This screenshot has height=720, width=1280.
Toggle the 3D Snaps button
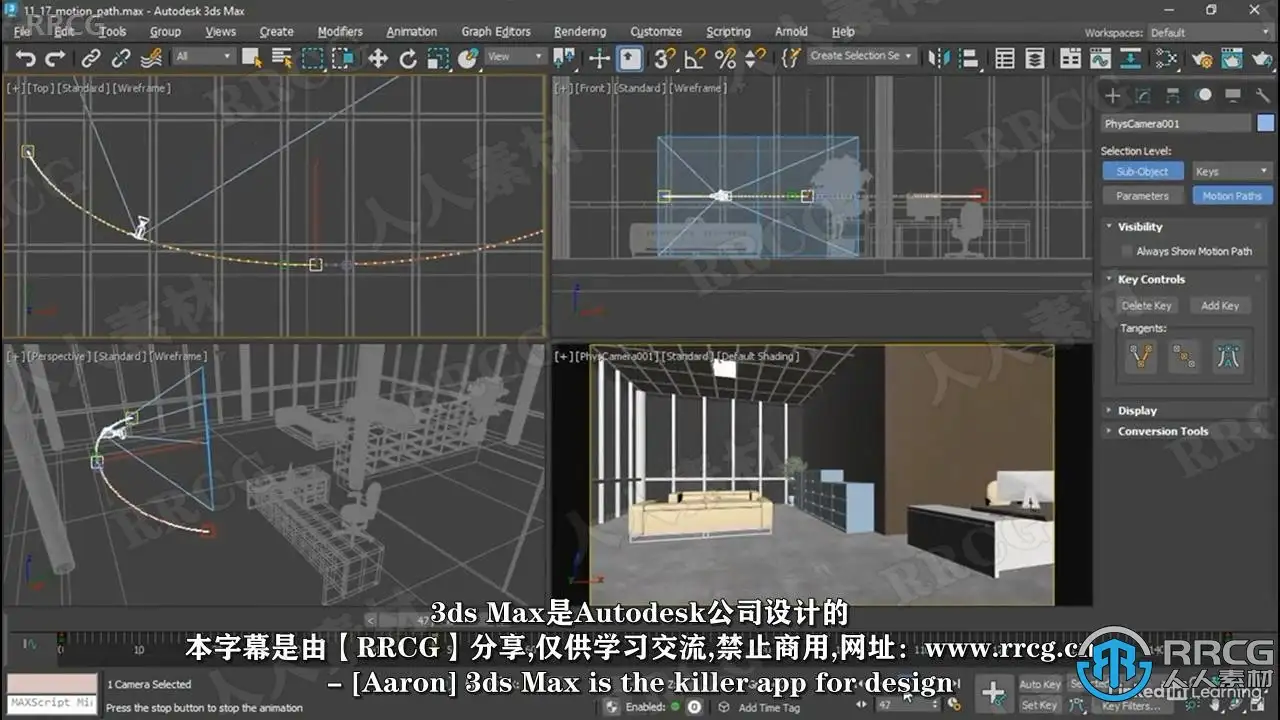point(664,58)
